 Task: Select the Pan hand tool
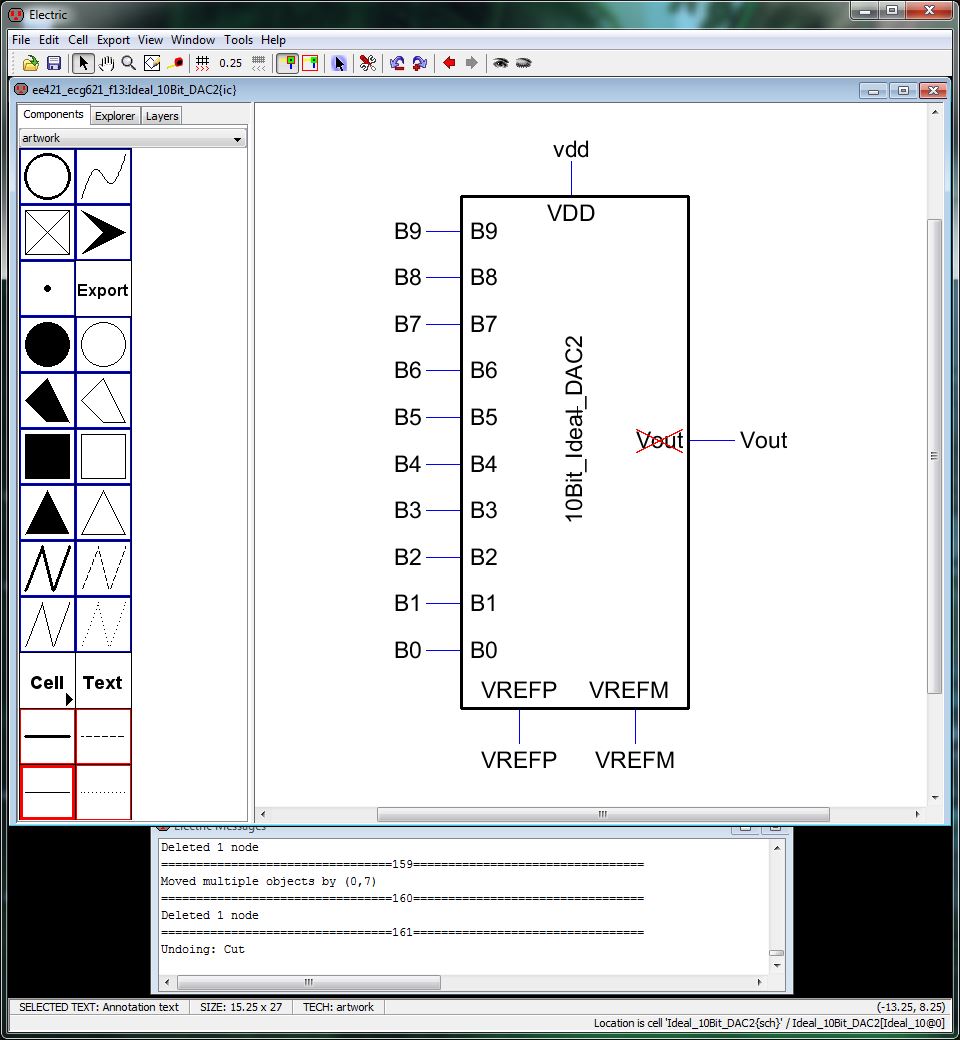(107, 63)
